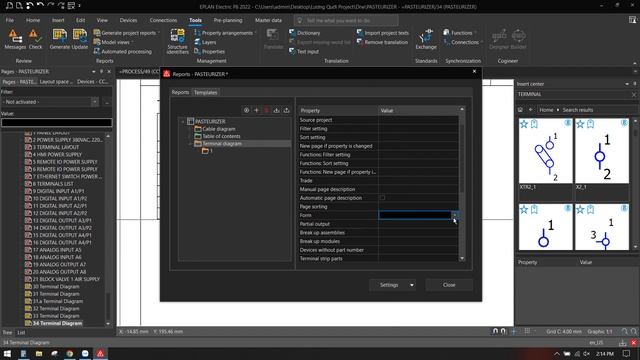Select the Templates tab in the Reports dialog

(205, 92)
